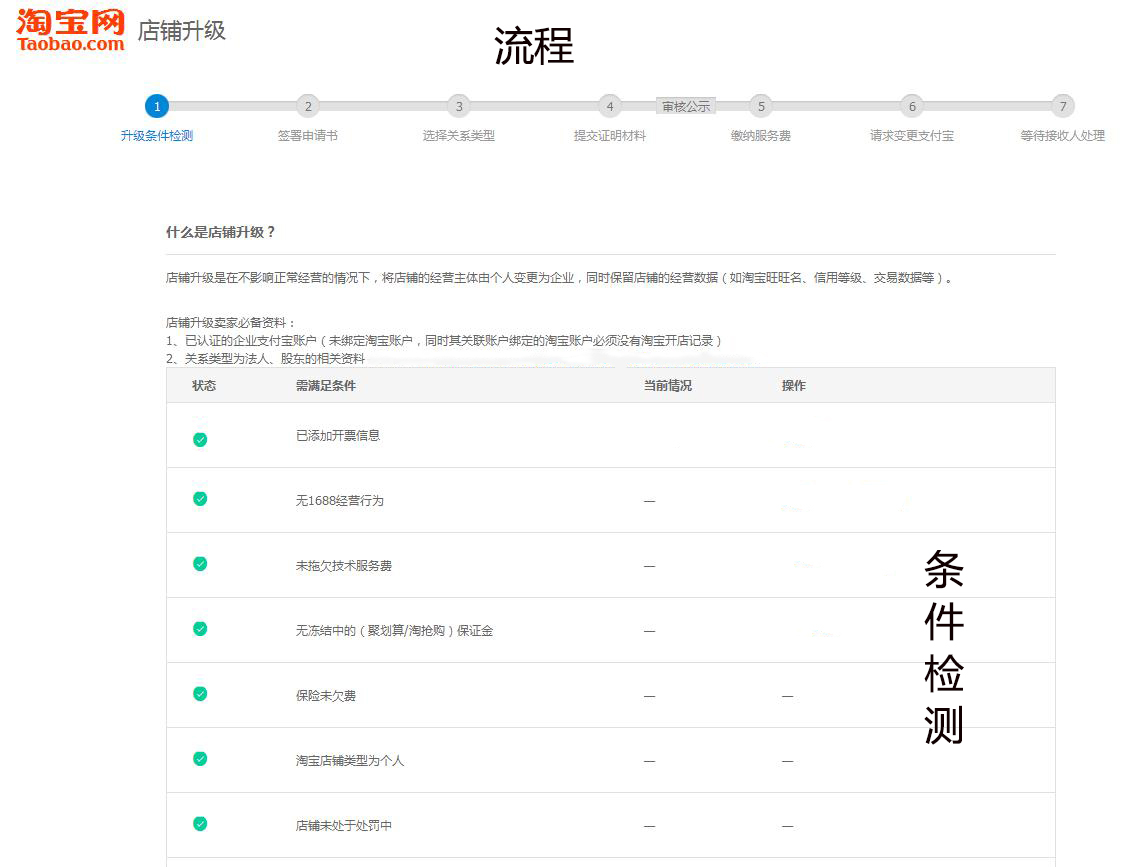Click the 选择关系类型 step label

coord(458,136)
